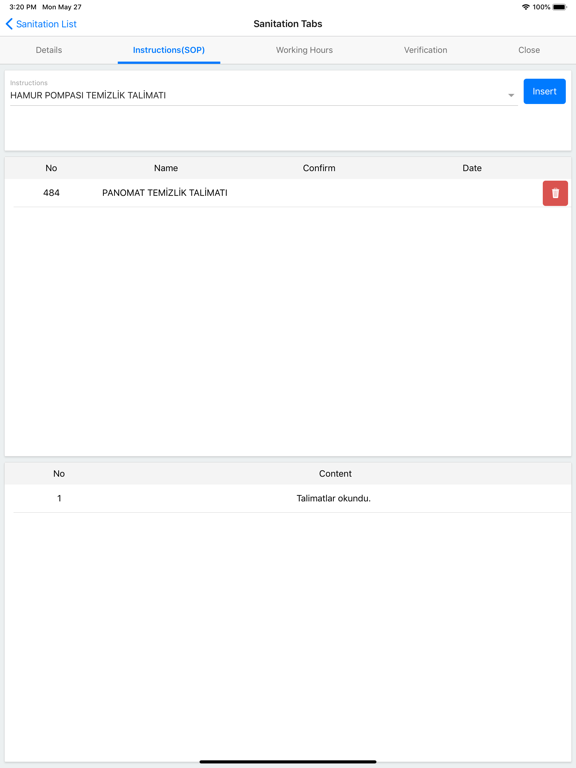The height and width of the screenshot is (768, 576).
Task: Expand the Instructions dropdown arrow
Action: point(511,96)
